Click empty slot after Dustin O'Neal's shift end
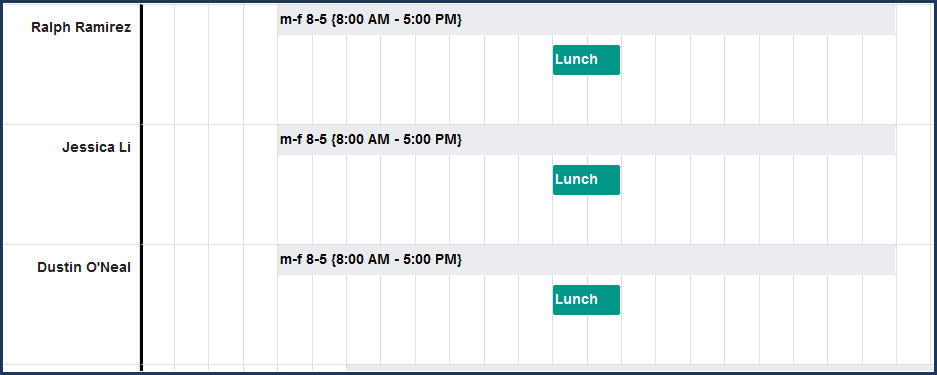Image resolution: width=937 pixels, height=375 pixels. pos(914,305)
